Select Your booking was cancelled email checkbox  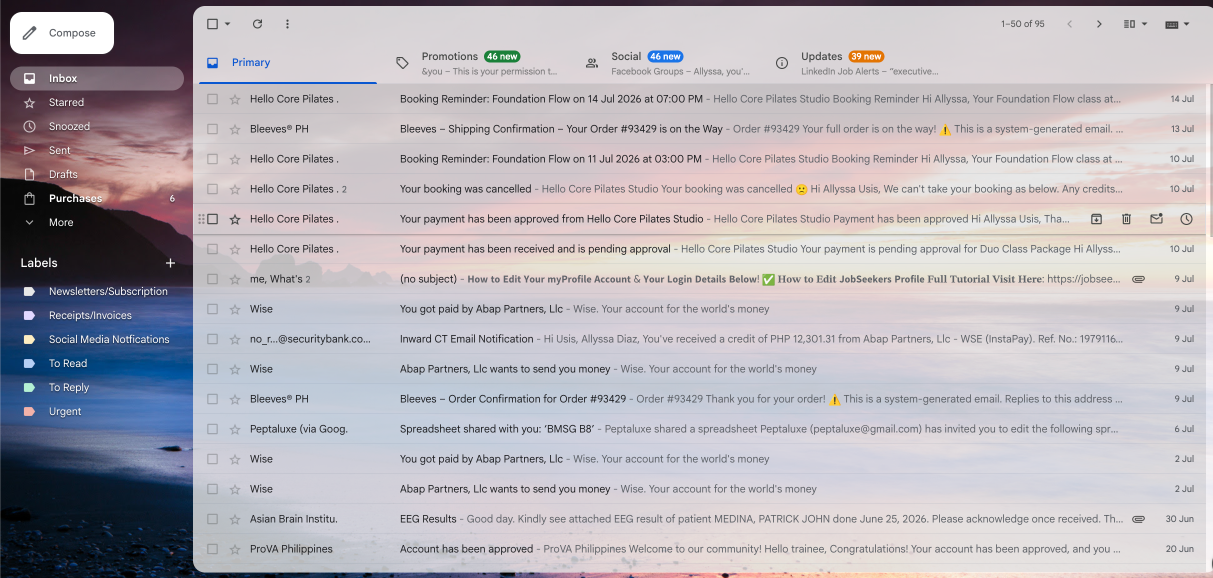point(212,189)
